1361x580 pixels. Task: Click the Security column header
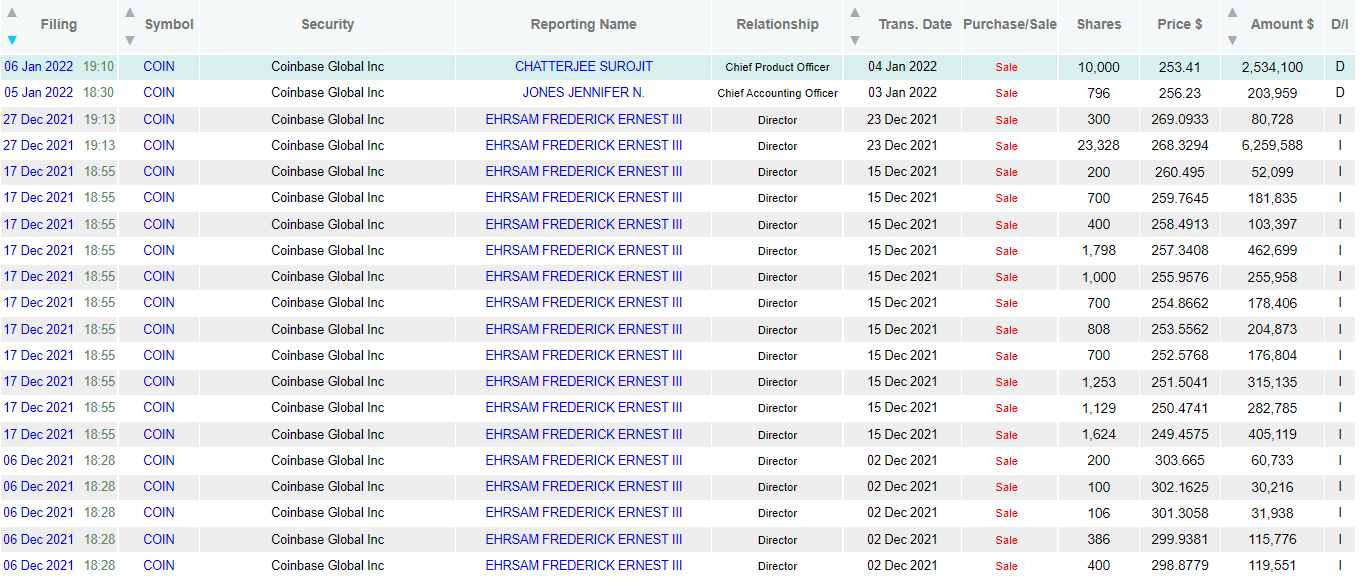coord(327,24)
